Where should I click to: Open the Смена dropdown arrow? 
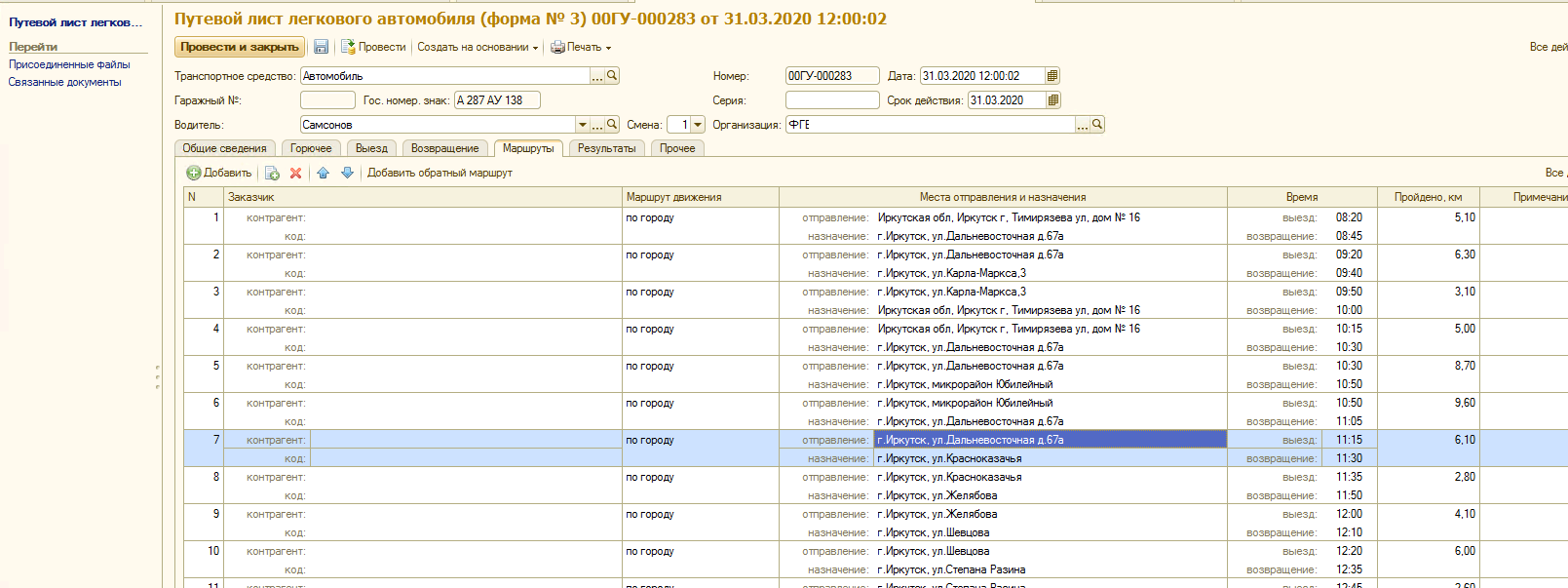pos(698,125)
